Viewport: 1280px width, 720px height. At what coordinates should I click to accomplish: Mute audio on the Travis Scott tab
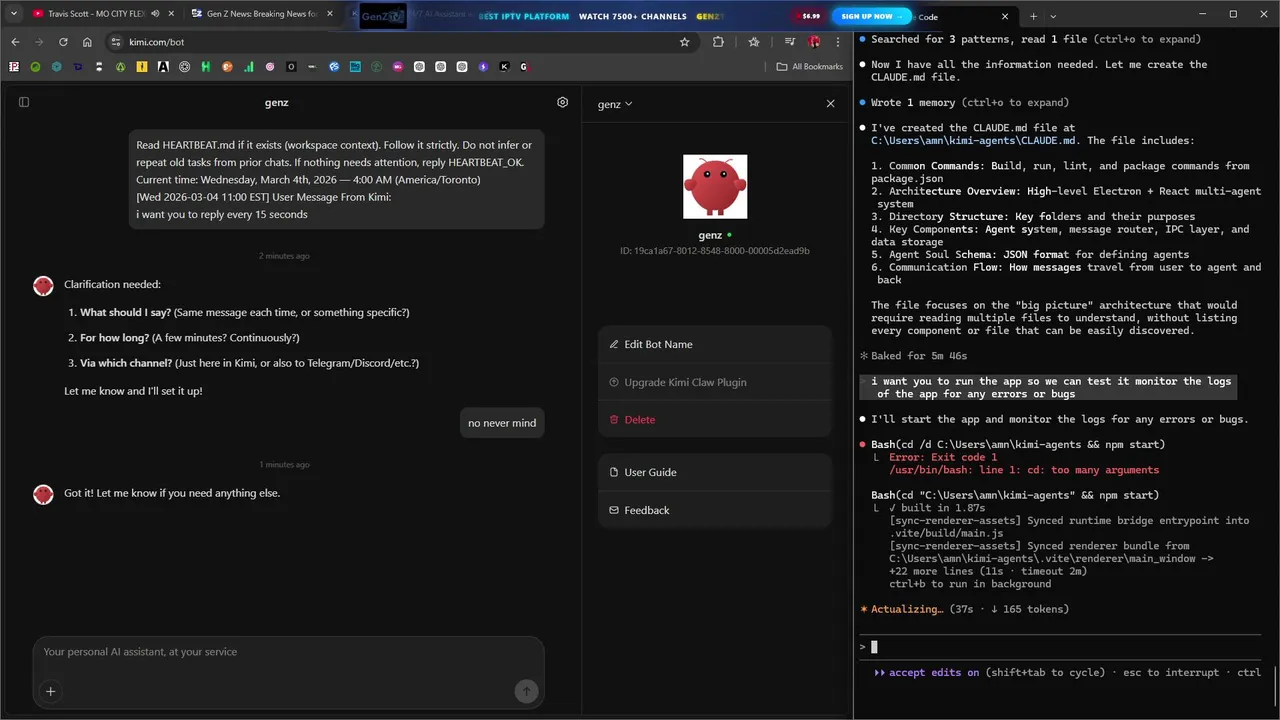pyautogui.click(x=155, y=14)
